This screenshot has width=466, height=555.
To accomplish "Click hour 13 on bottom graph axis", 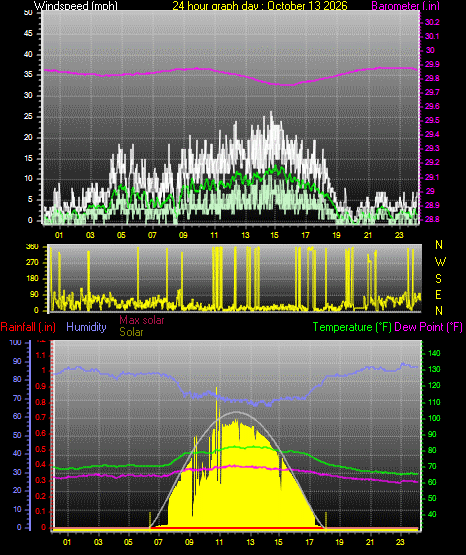I will coord(250,542).
